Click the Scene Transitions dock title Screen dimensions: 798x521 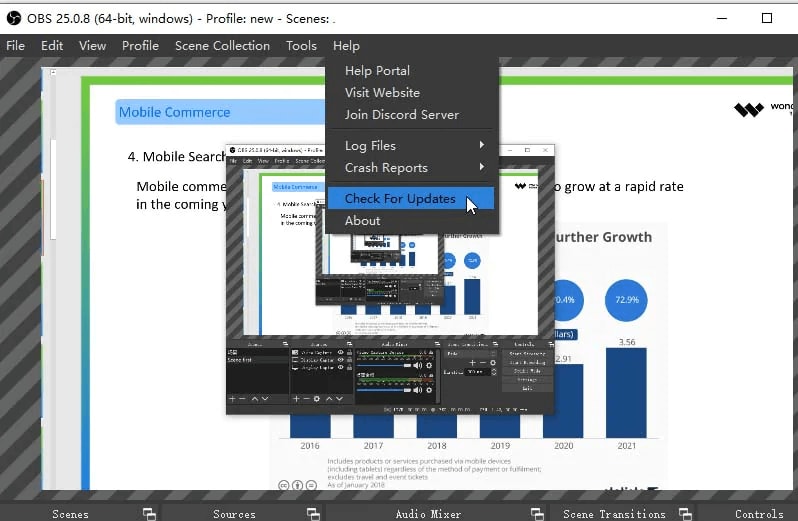tap(614, 514)
